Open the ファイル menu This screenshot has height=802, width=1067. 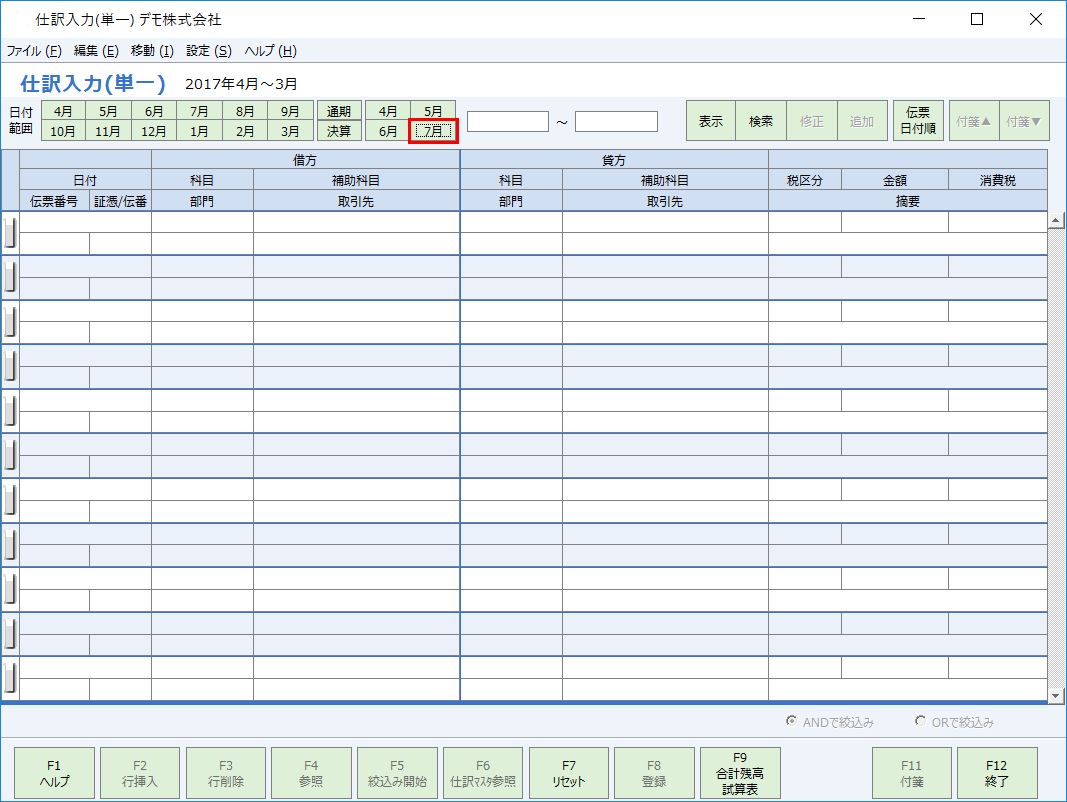point(32,50)
